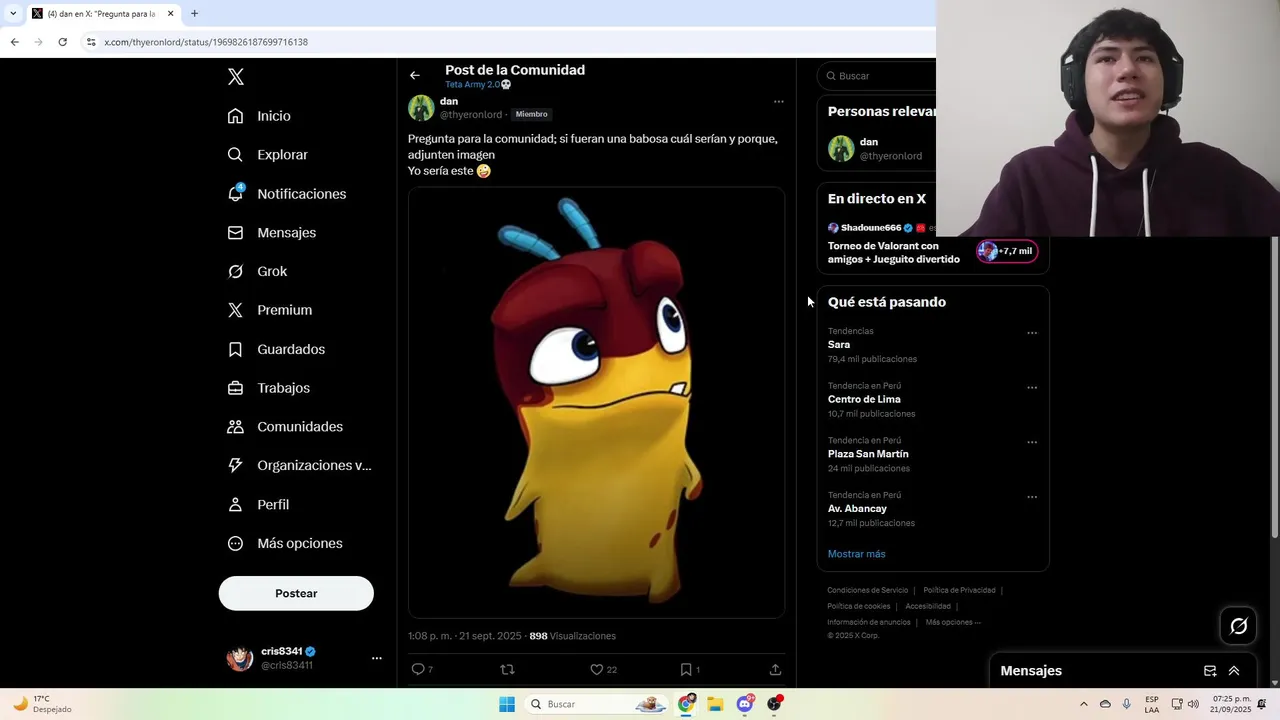Open dan in Personas relevantes
This screenshot has width=1280, height=720.
pyautogui.click(x=878, y=149)
